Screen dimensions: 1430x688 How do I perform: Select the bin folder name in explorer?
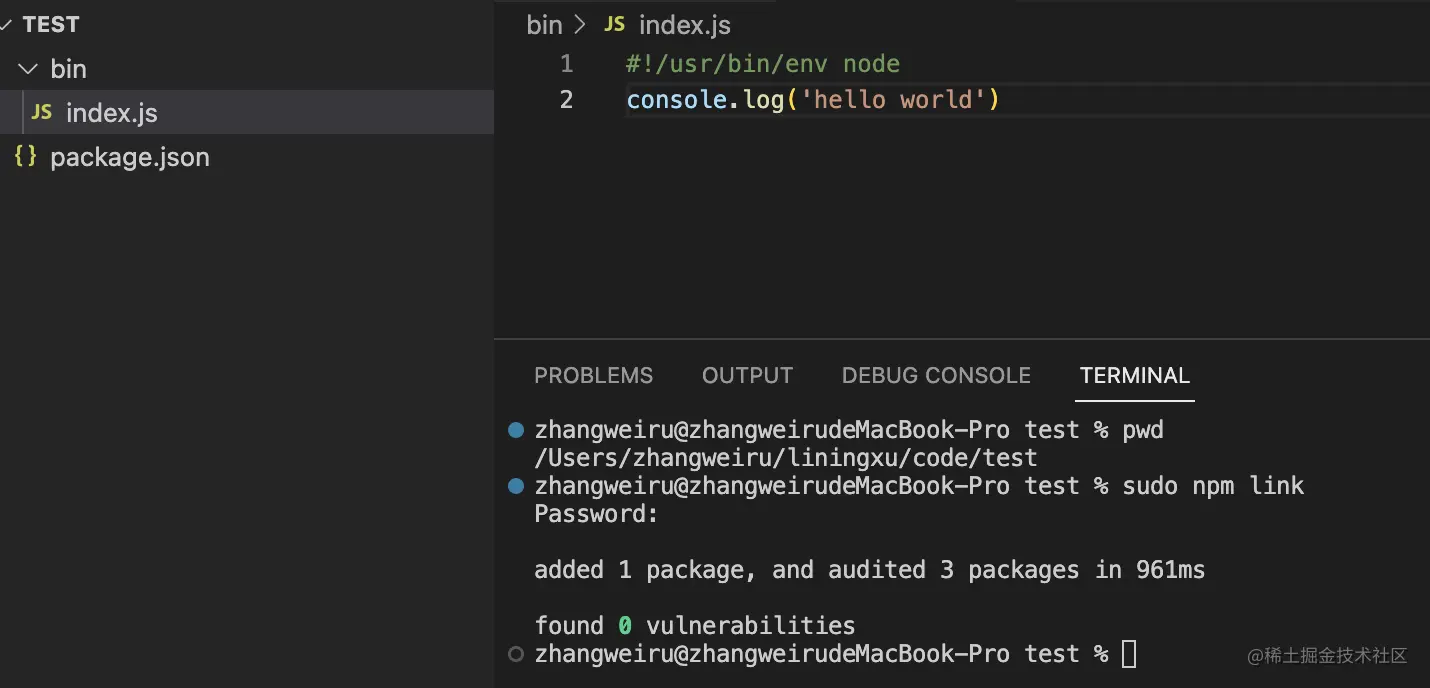69,69
